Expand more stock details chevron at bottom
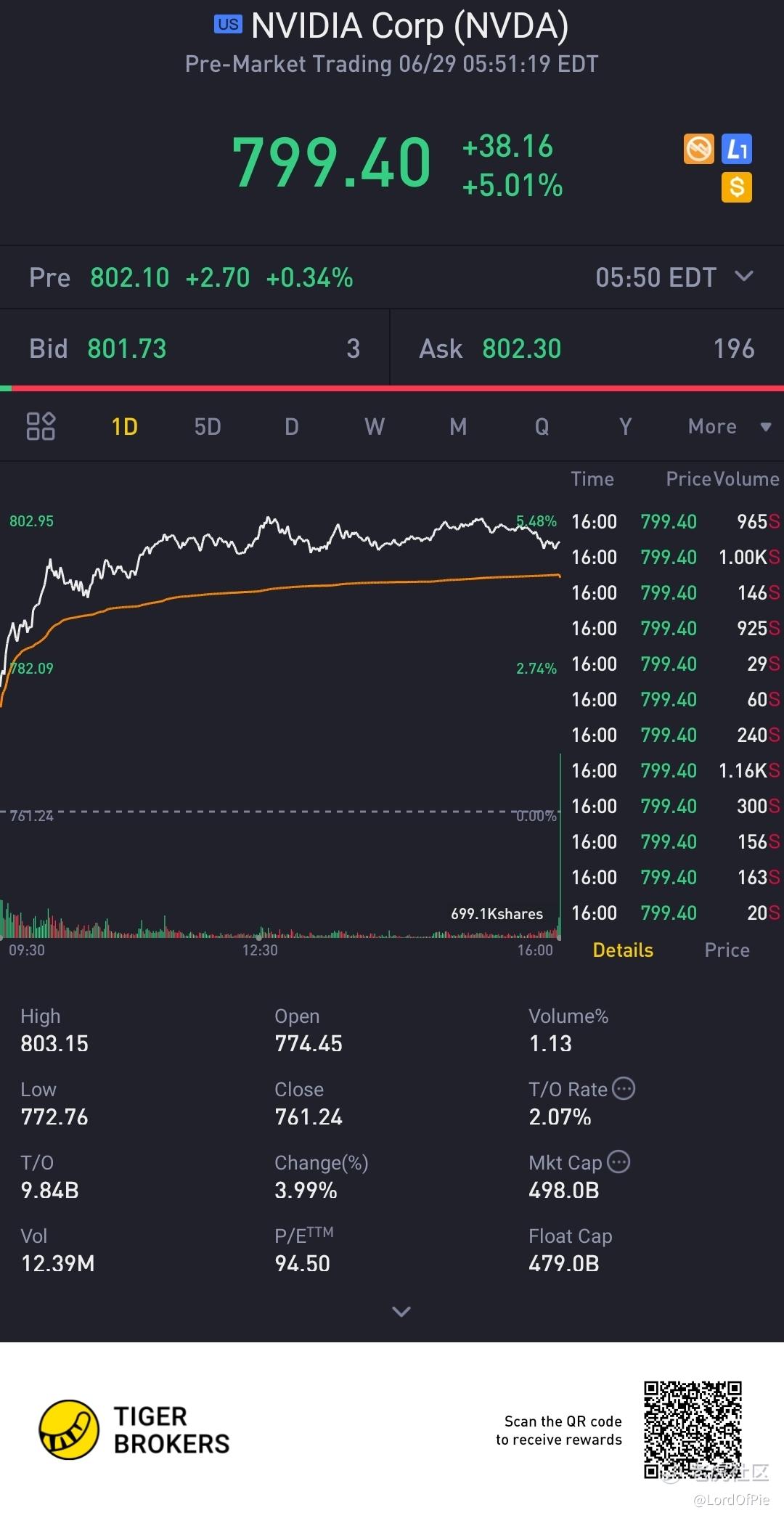Screen dimensions: 784x1518 pyautogui.click(x=401, y=1311)
